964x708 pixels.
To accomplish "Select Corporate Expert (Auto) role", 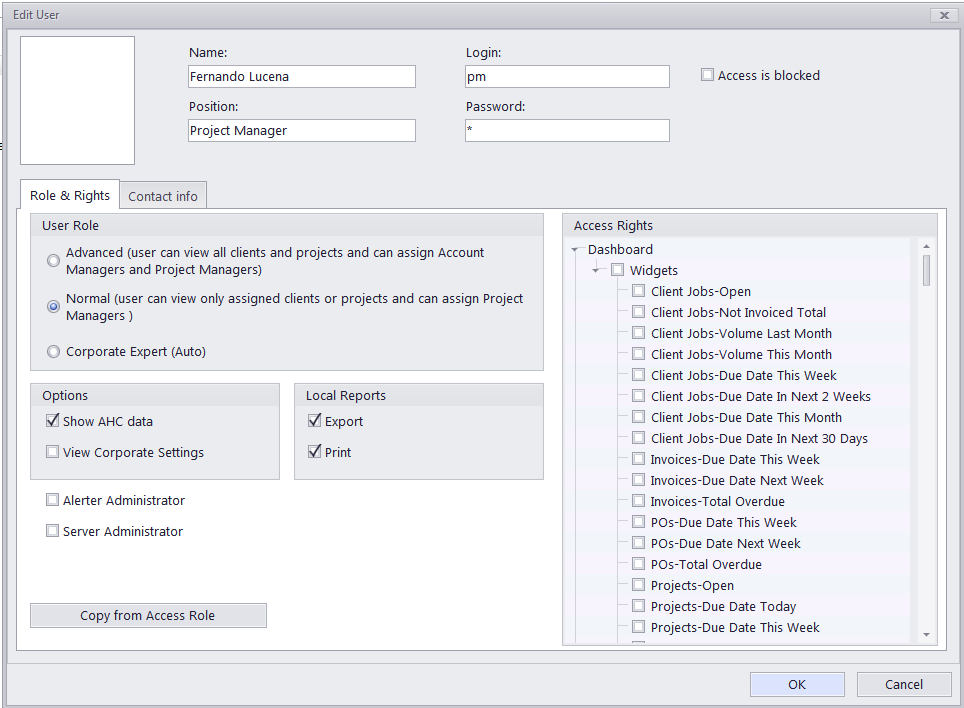I will pos(53,352).
